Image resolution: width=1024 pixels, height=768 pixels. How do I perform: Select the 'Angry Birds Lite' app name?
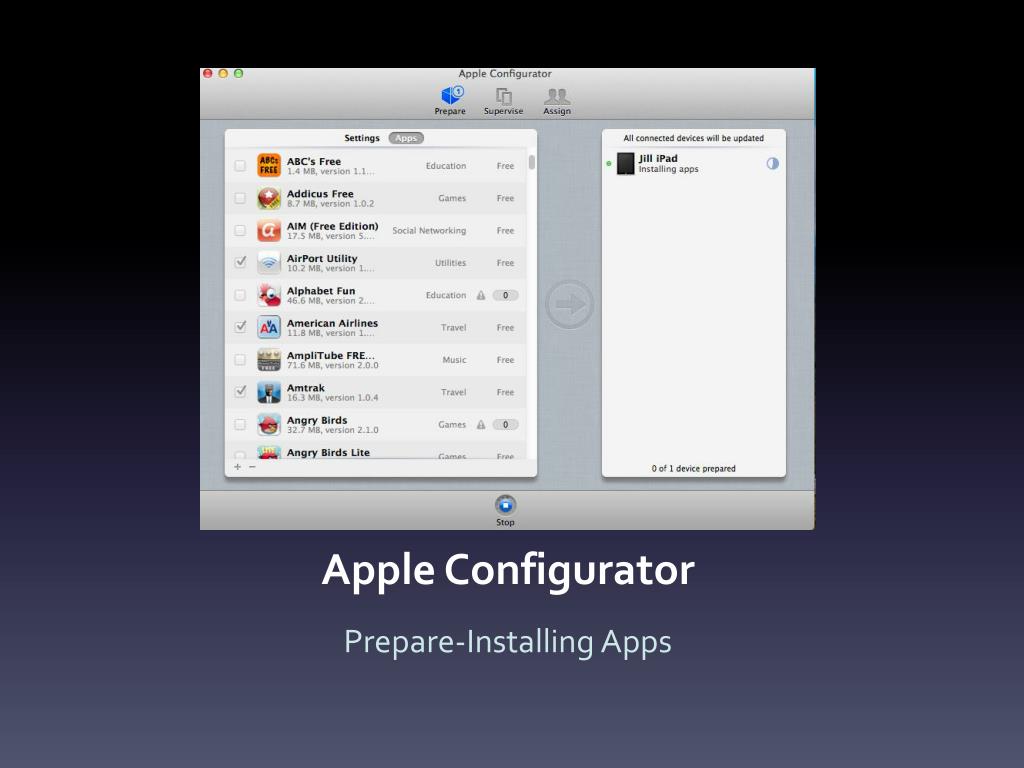[328, 452]
